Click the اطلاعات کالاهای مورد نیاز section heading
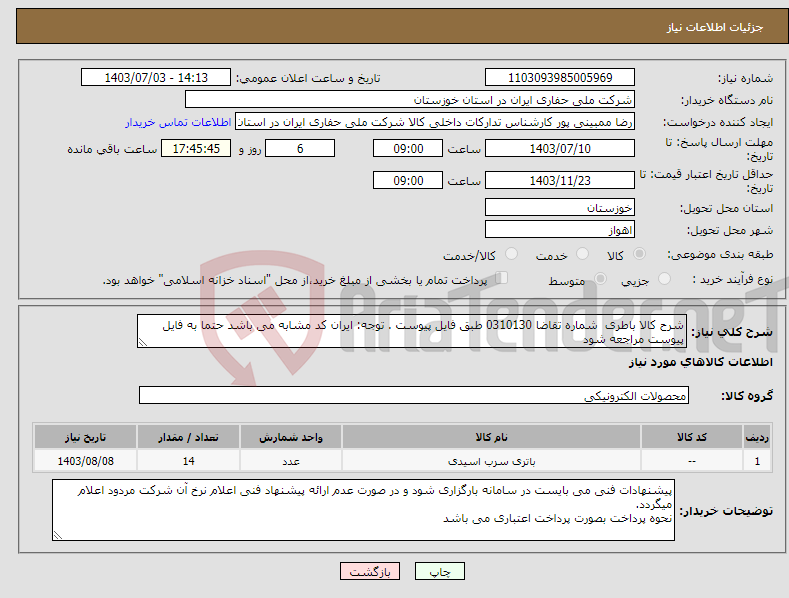 (700, 362)
